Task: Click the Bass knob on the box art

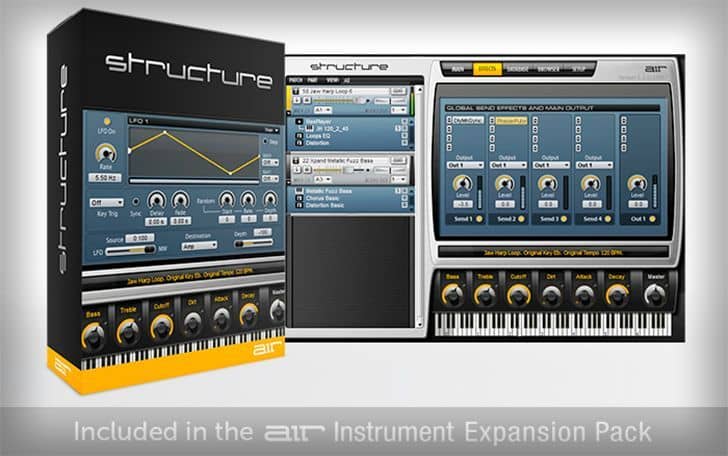Action: [x=93, y=336]
